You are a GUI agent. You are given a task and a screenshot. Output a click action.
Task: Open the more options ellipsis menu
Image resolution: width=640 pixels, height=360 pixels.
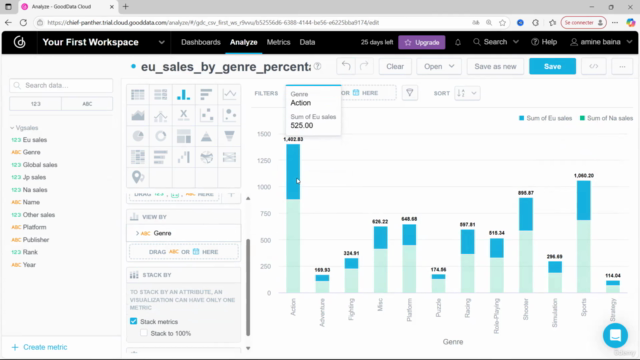click(x=622, y=67)
